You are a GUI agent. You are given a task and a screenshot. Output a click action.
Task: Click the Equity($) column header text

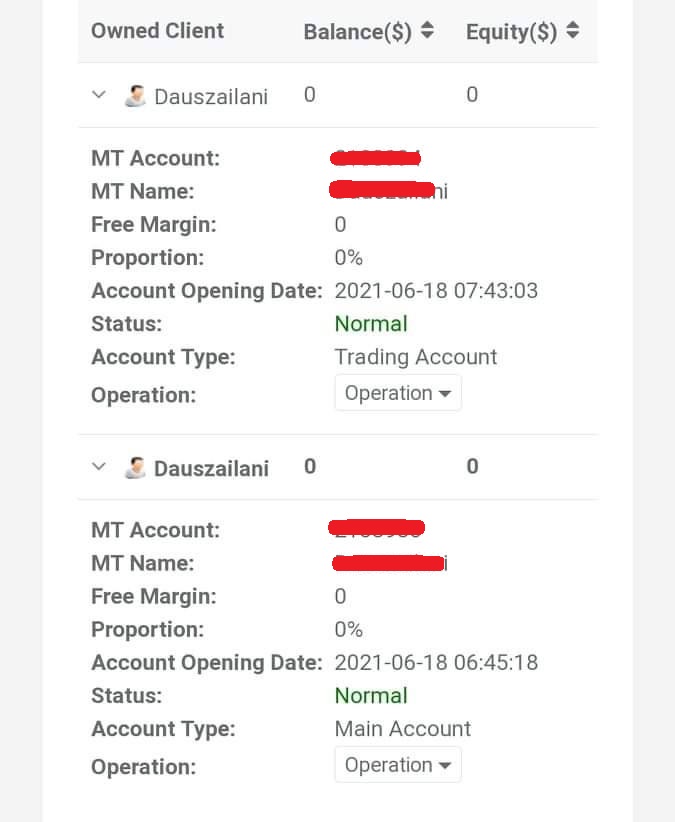[x=511, y=32]
